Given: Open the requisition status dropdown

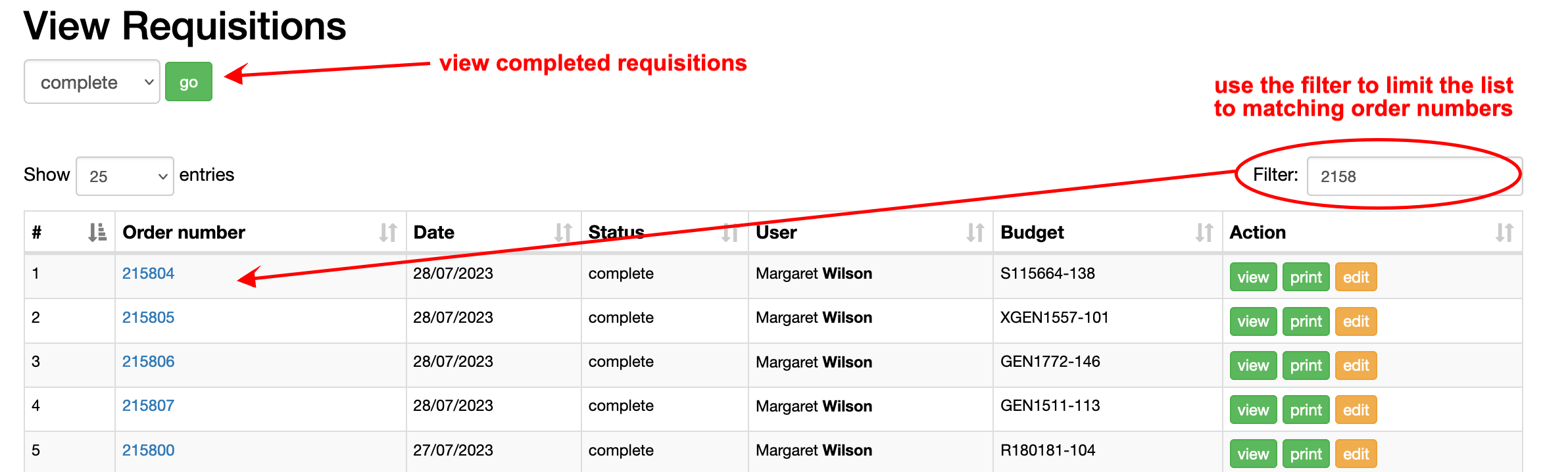Looking at the screenshot, I should click(x=92, y=82).
